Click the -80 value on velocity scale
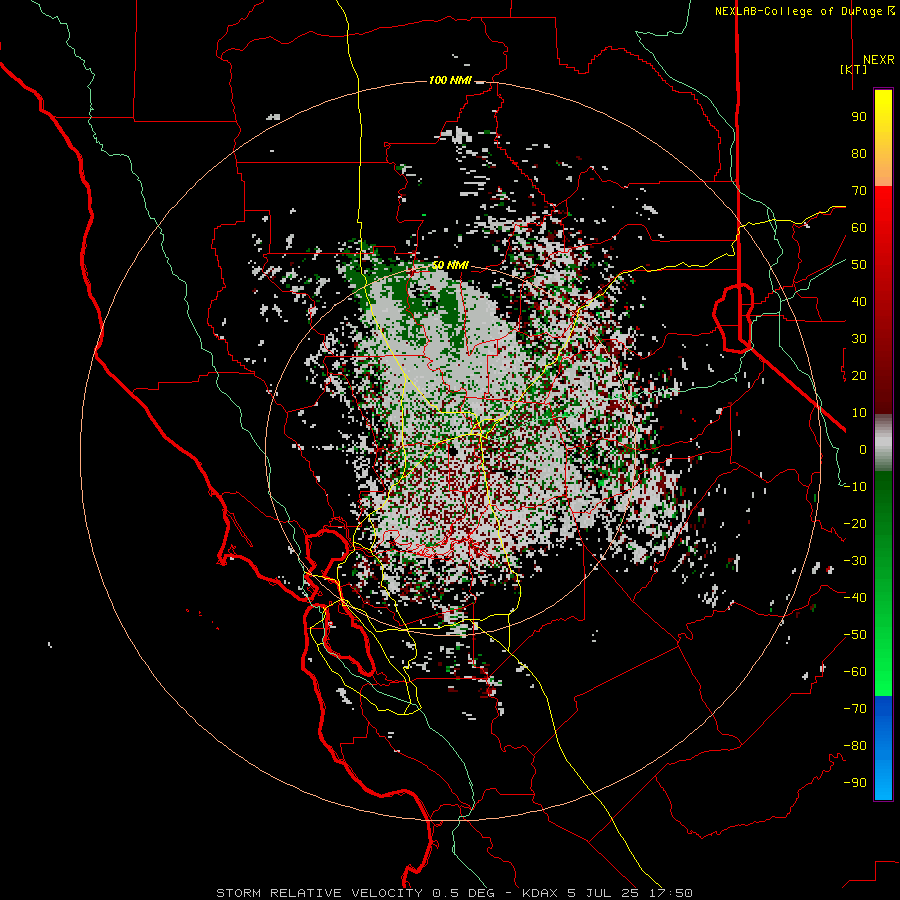This screenshot has height=900, width=900. [x=855, y=746]
